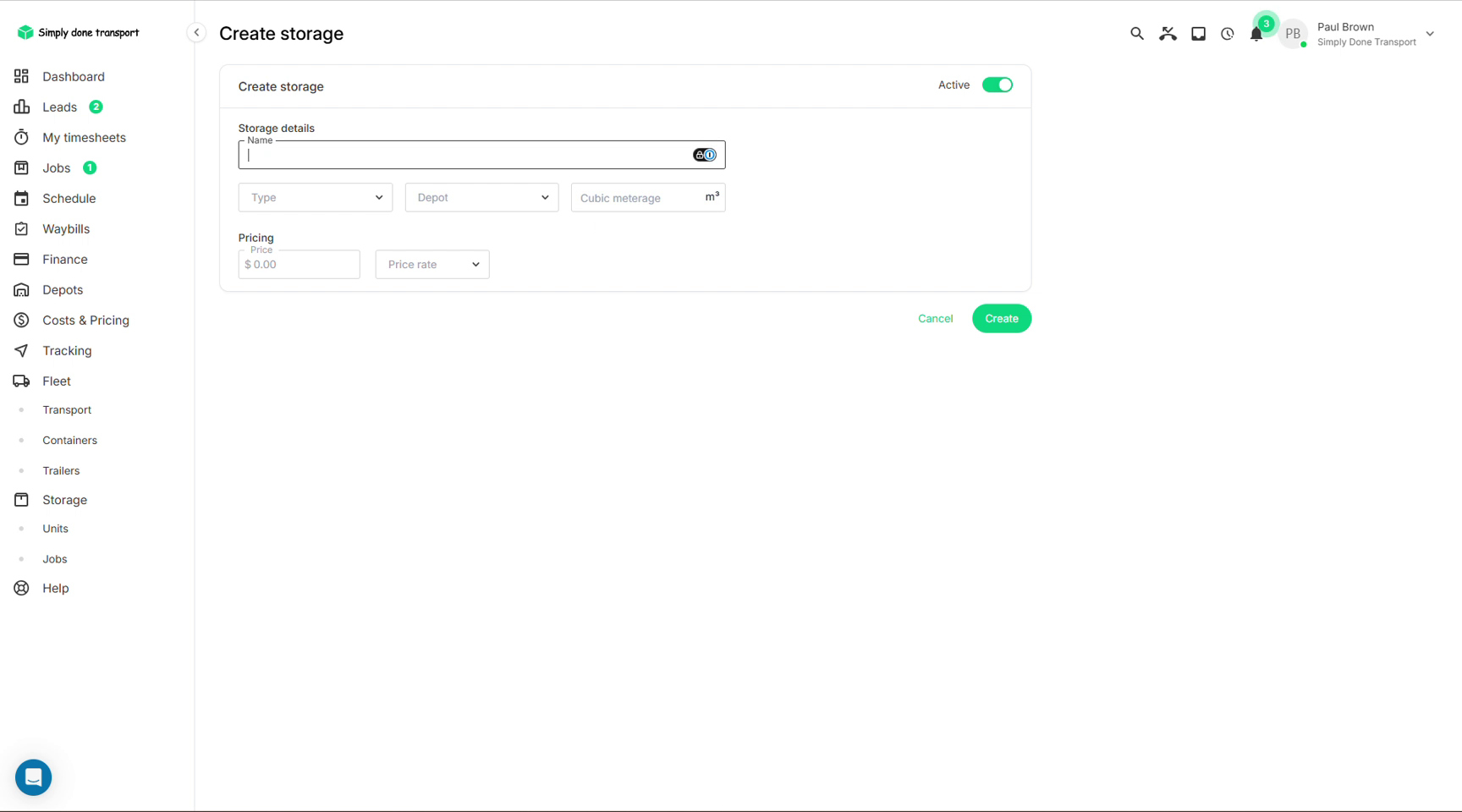
Task: Open the Schedule page
Action: point(69,198)
